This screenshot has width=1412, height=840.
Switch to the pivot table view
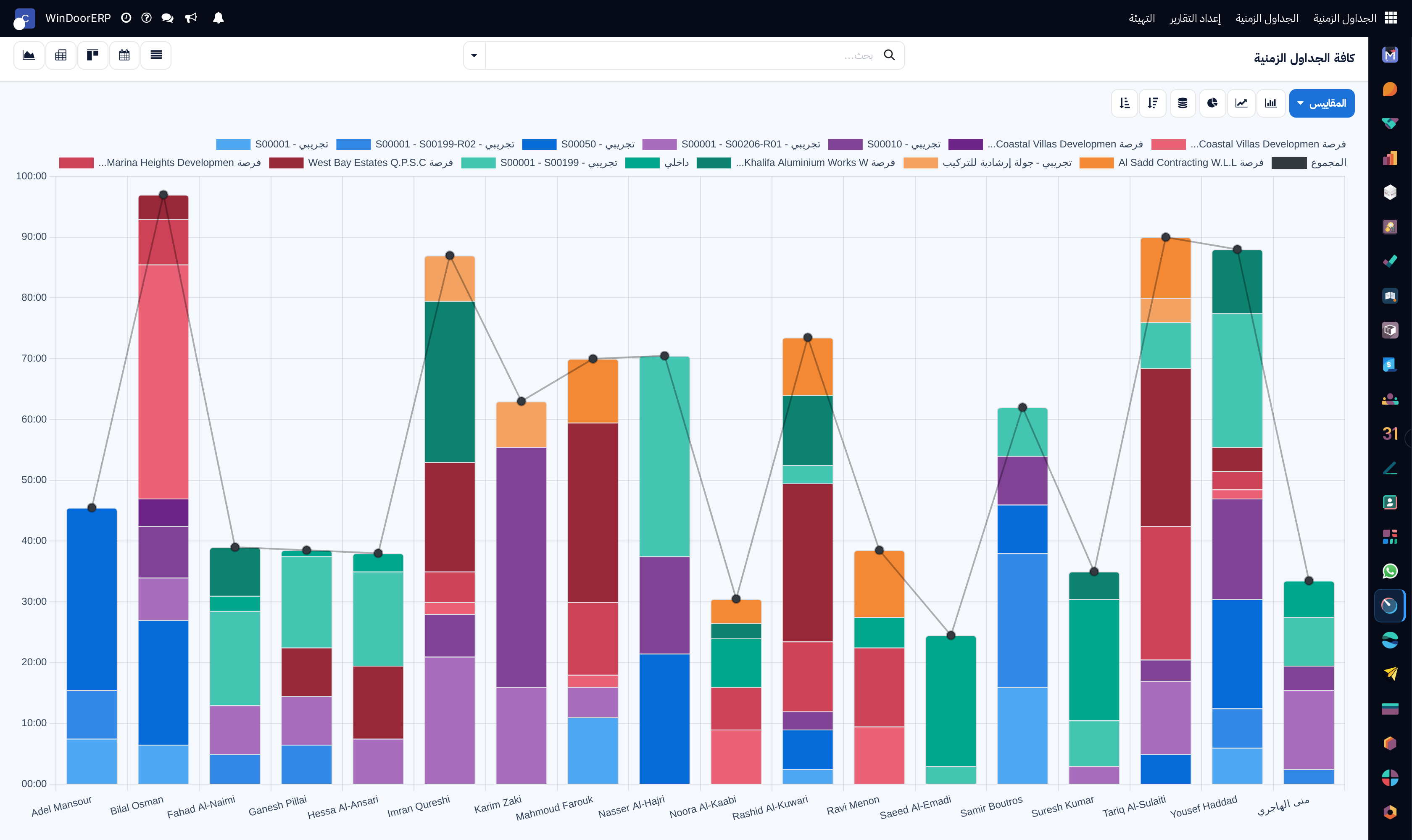click(61, 55)
